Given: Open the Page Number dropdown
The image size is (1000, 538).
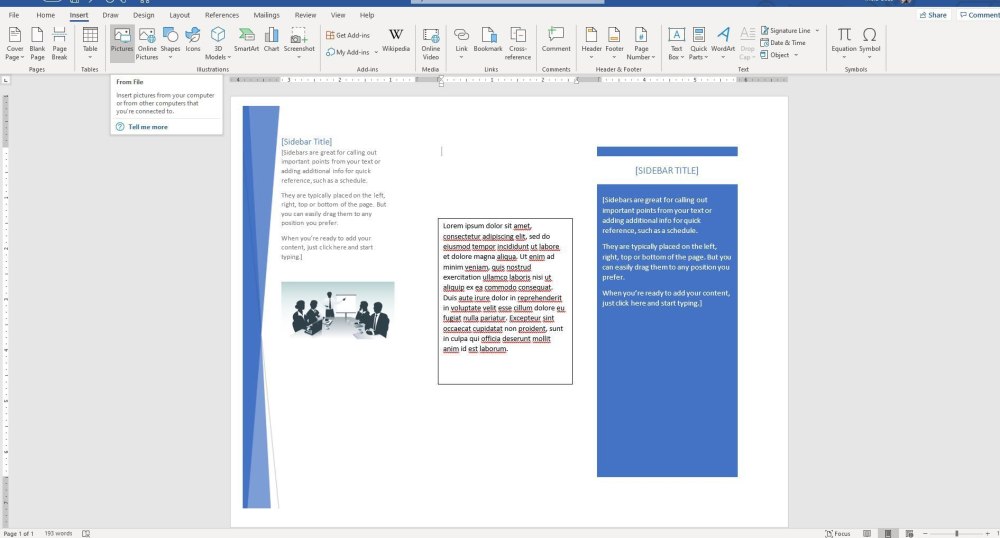Looking at the screenshot, I should (641, 43).
